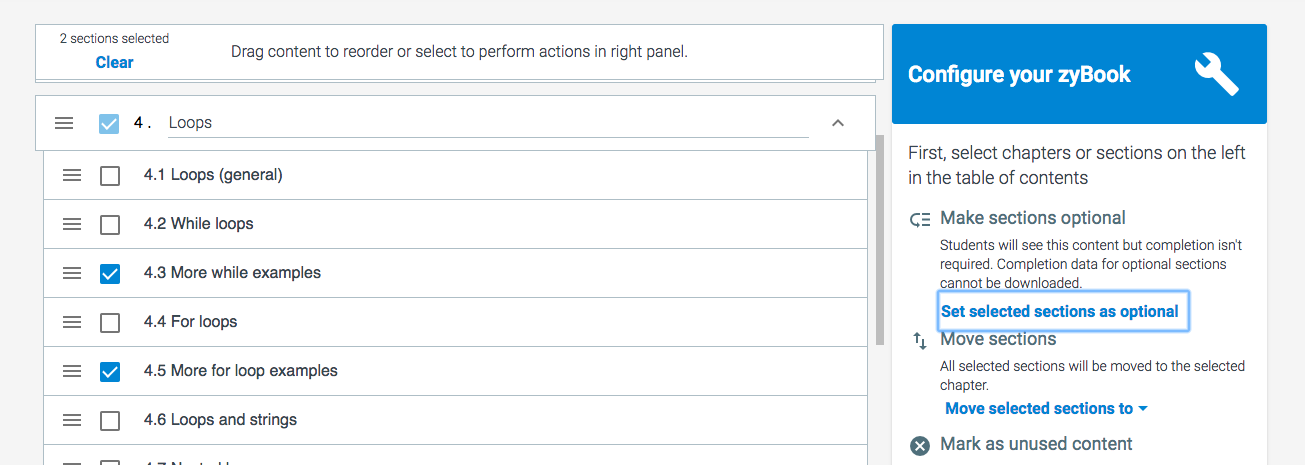
Task: Uncheck the 4.3 More while examples checkbox
Action: click(x=110, y=273)
